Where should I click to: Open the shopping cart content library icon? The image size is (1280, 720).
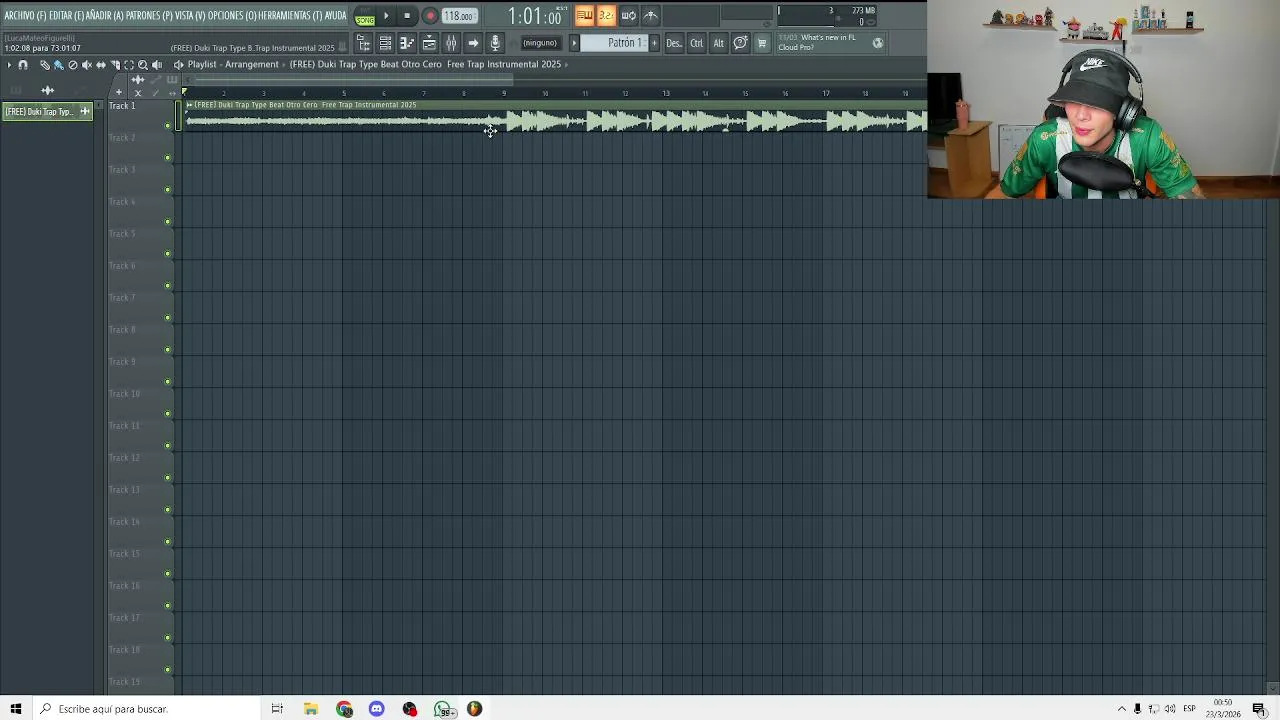coord(762,43)
